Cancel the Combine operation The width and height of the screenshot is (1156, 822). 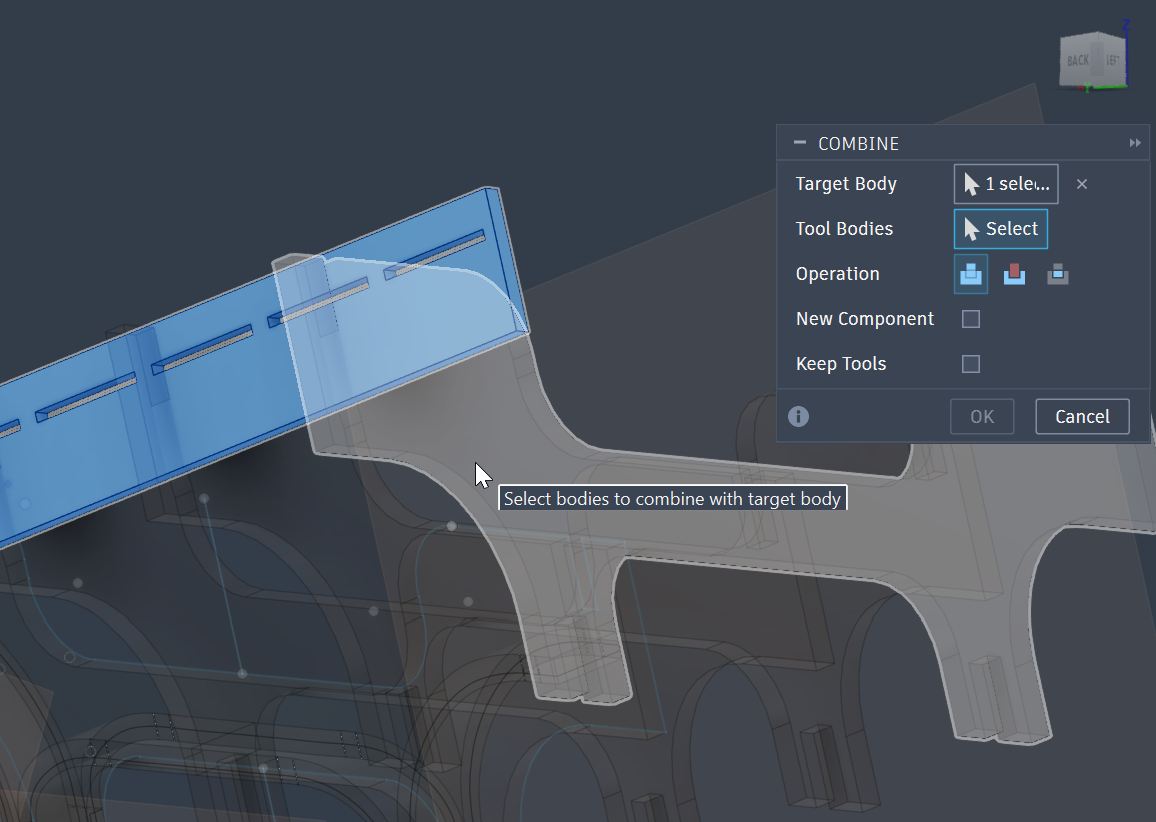[1082, 416]
